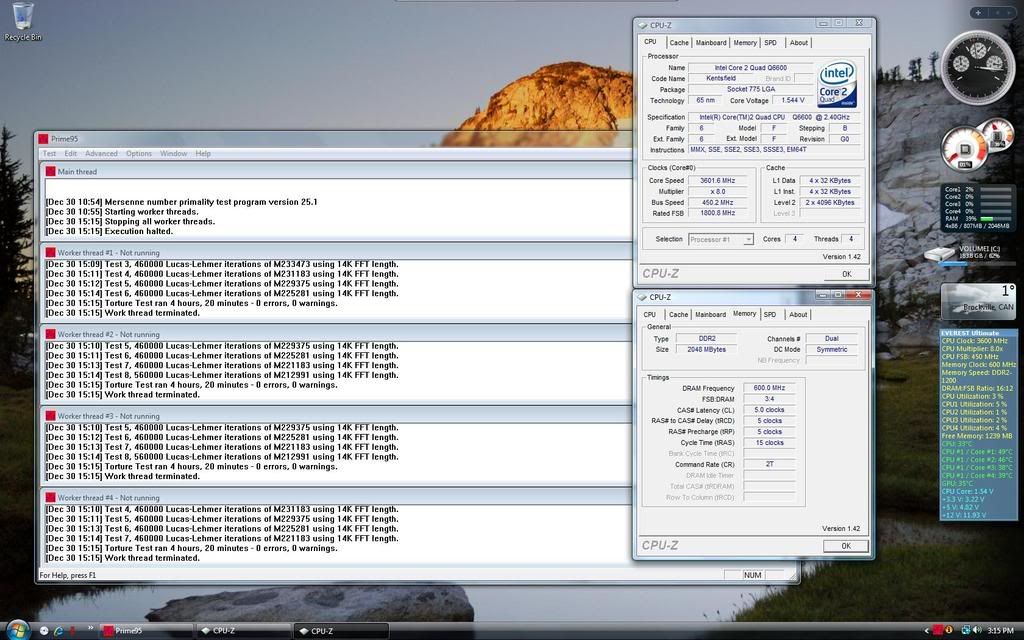
Task: Click NUM indicator in Prime95 status bar
Action: coord(752,575)
